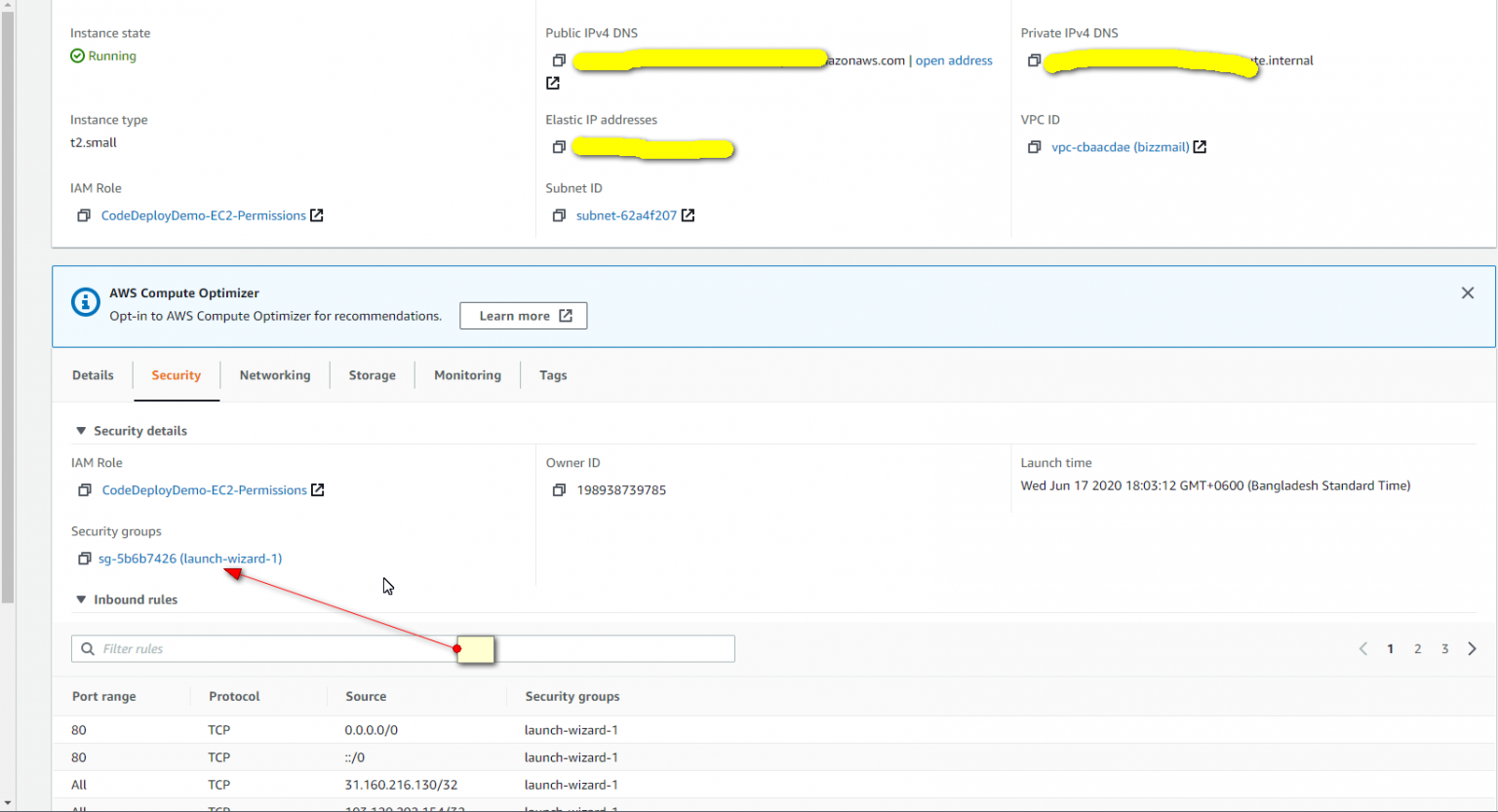Open CodeDeployDemo-EC2-Permissions external link icon
The width and height of the screenshot is (1498, 812).
[x=317, y=490]
